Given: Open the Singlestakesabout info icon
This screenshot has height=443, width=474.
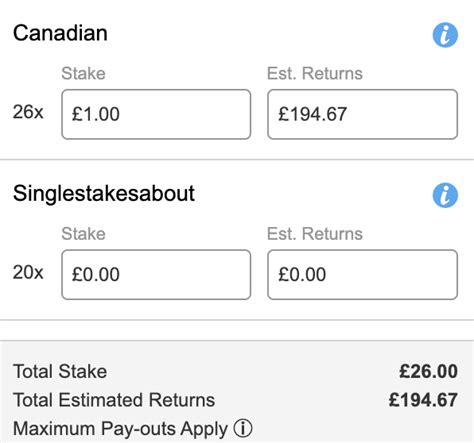Looking at the screenshot, I should pos(445,195).
